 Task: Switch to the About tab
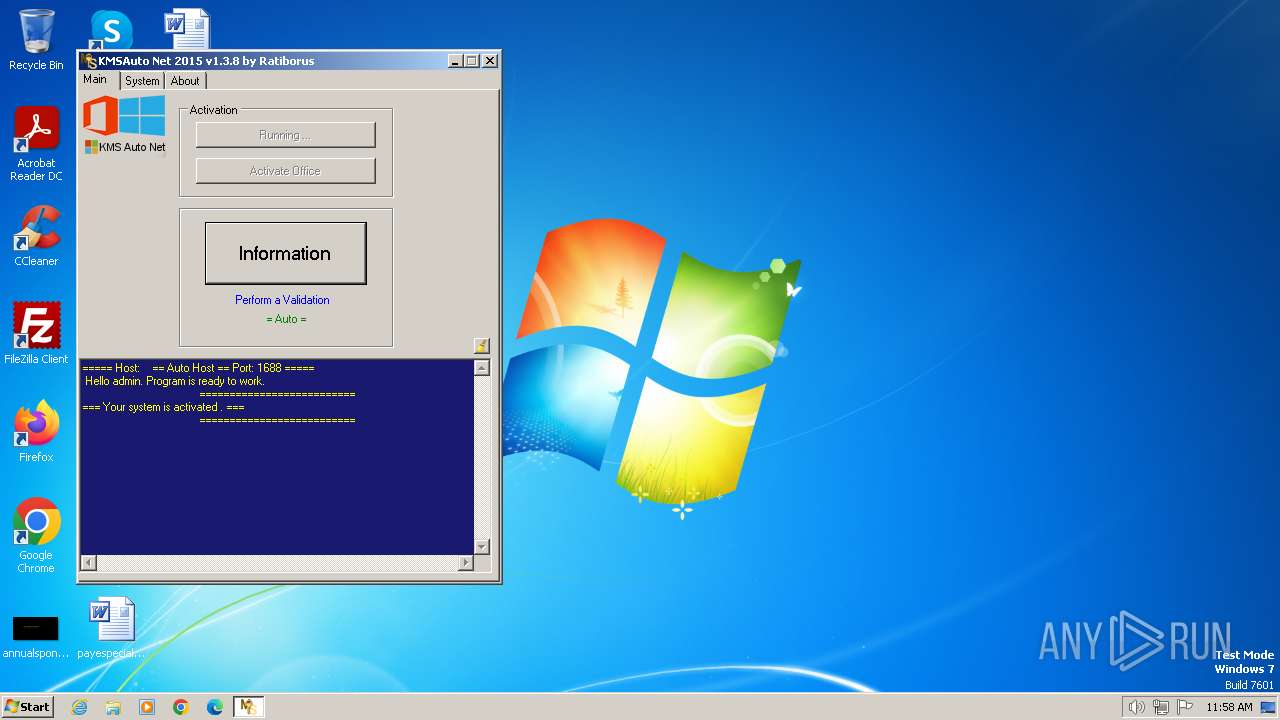point(185,81)
